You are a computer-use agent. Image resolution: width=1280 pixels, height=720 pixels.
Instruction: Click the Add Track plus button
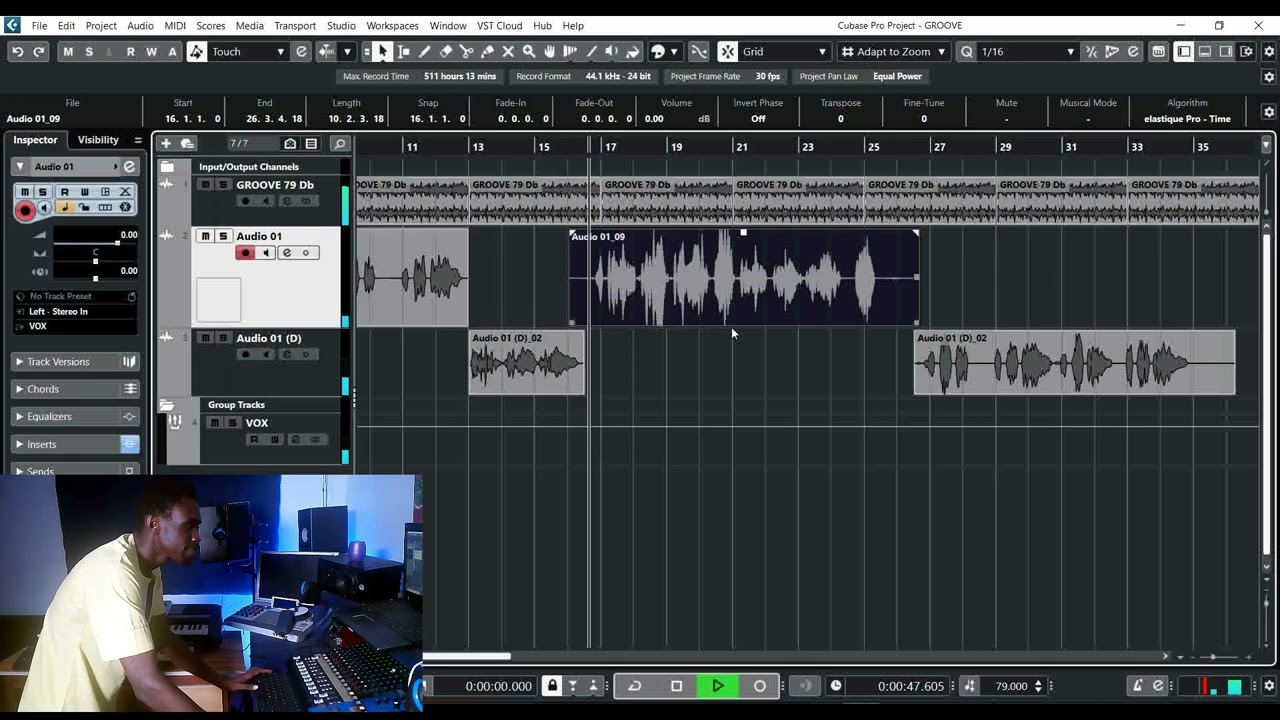166,144
